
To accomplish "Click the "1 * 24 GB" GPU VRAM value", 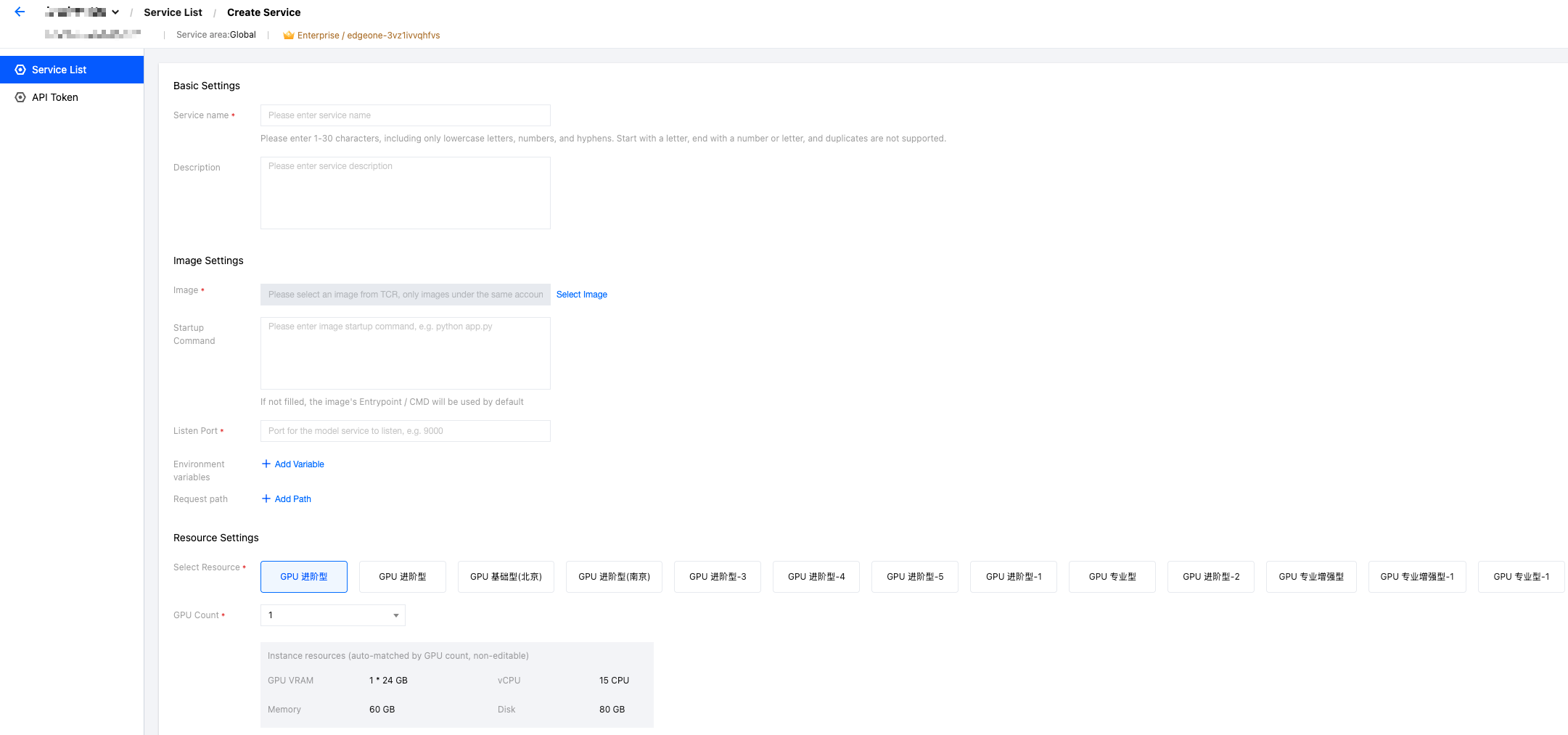I will (x=388, y=681).
